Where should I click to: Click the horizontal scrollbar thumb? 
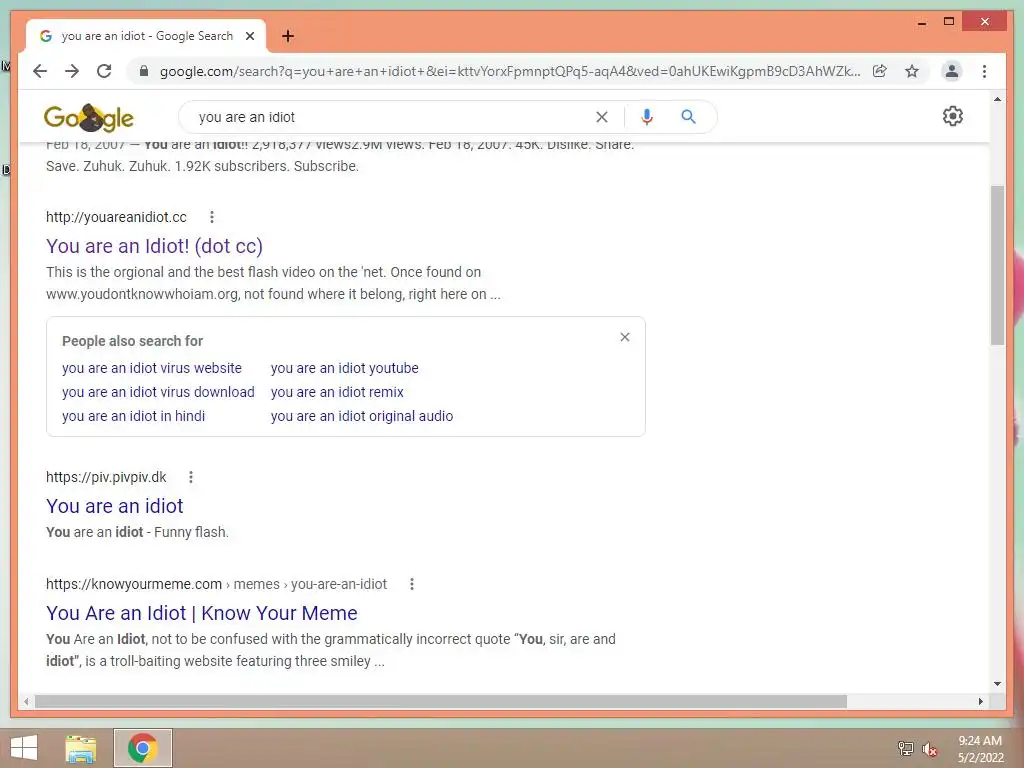point(441,701)
